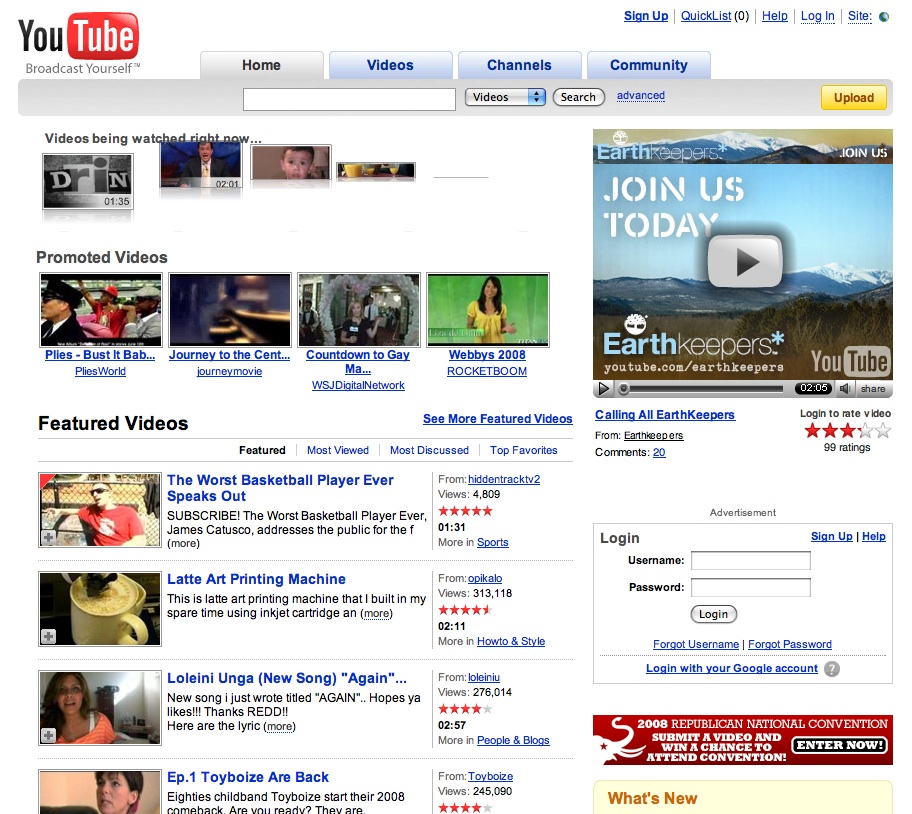Open QuickList in the header
This screenshot has height=814, width=912.
(706, 16)
